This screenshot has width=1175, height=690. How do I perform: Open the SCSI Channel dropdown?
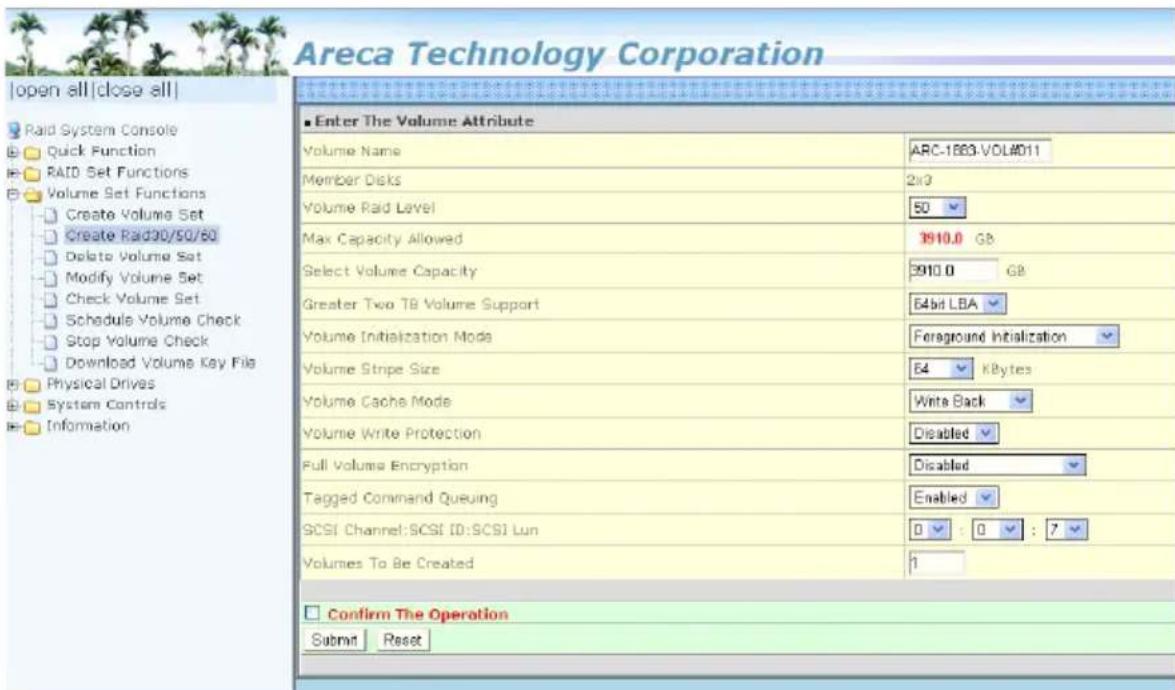(x=929, y=530)
